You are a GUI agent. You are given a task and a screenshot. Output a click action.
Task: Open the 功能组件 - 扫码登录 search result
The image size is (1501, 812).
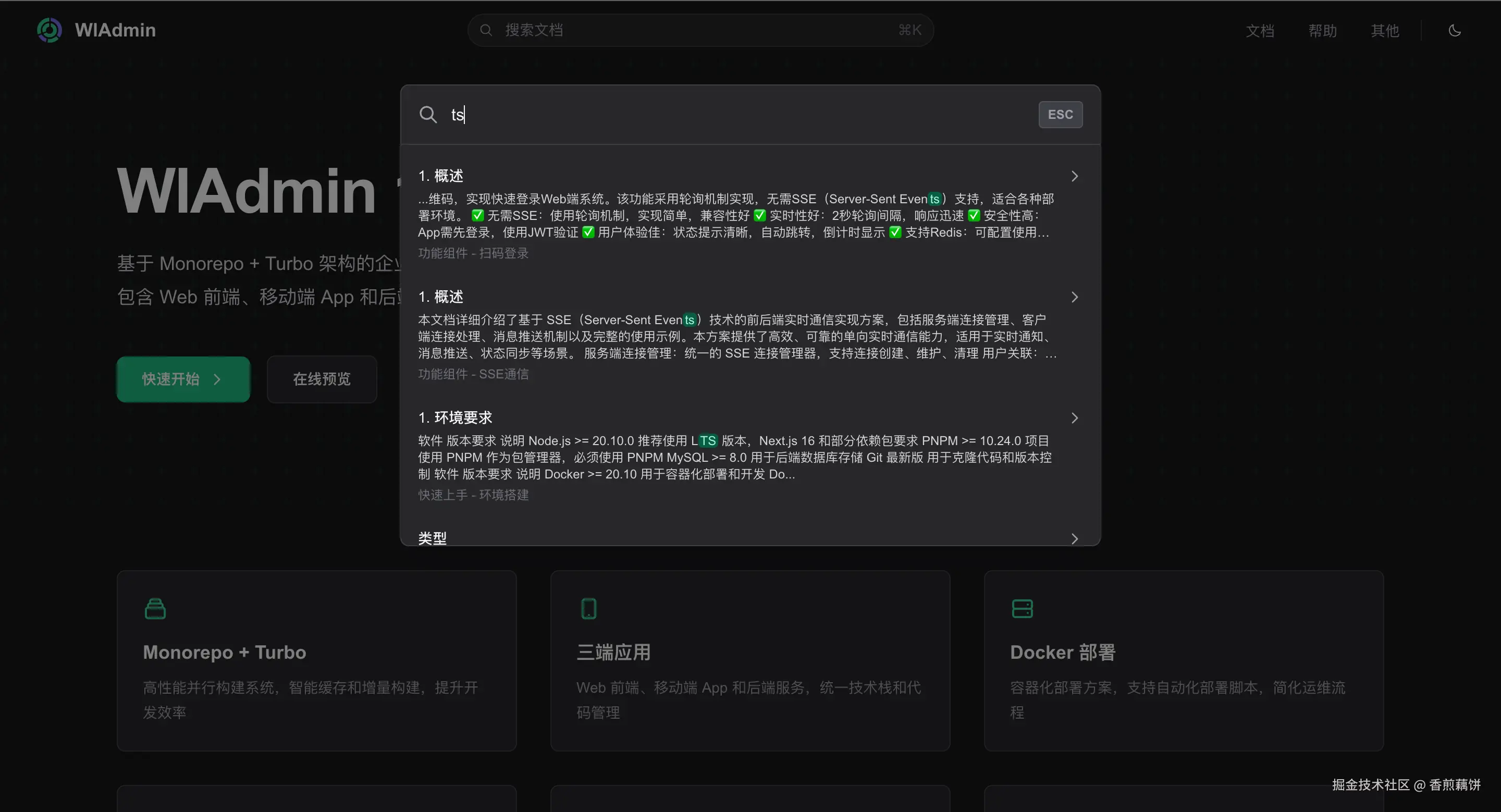749,215
